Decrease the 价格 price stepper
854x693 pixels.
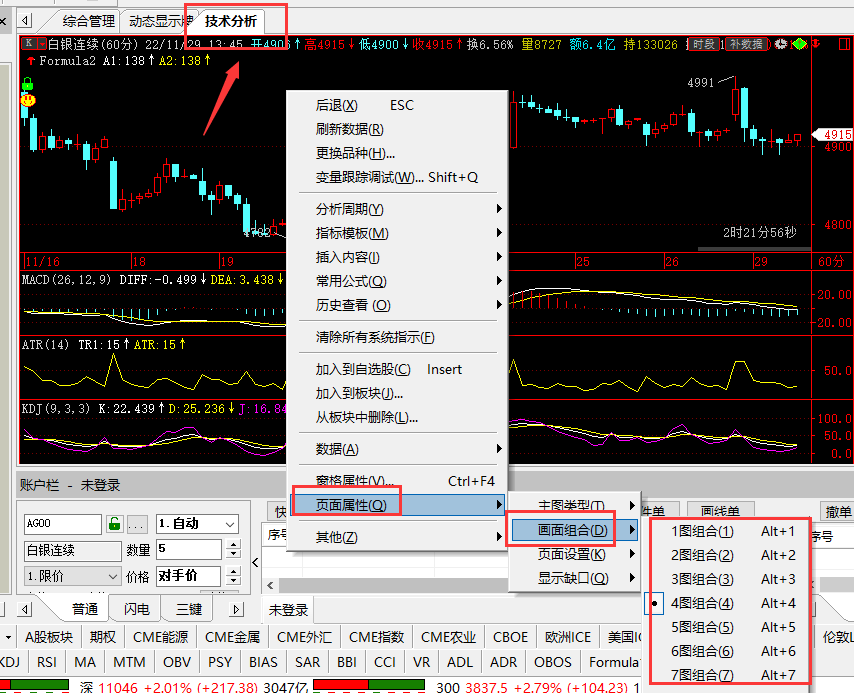click(233, 581)
